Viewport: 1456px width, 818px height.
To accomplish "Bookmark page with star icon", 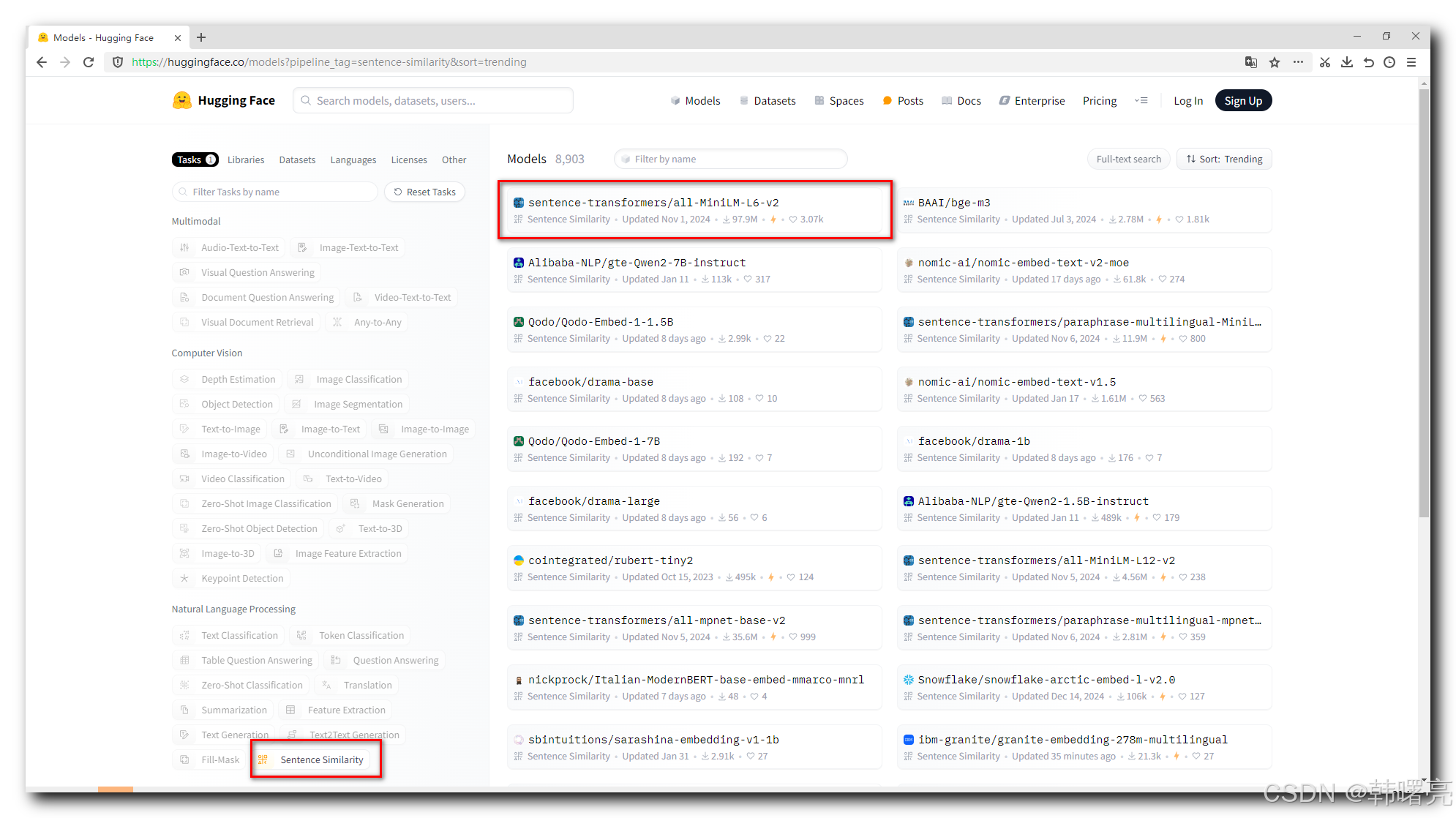I will (x=1275, y=62).
